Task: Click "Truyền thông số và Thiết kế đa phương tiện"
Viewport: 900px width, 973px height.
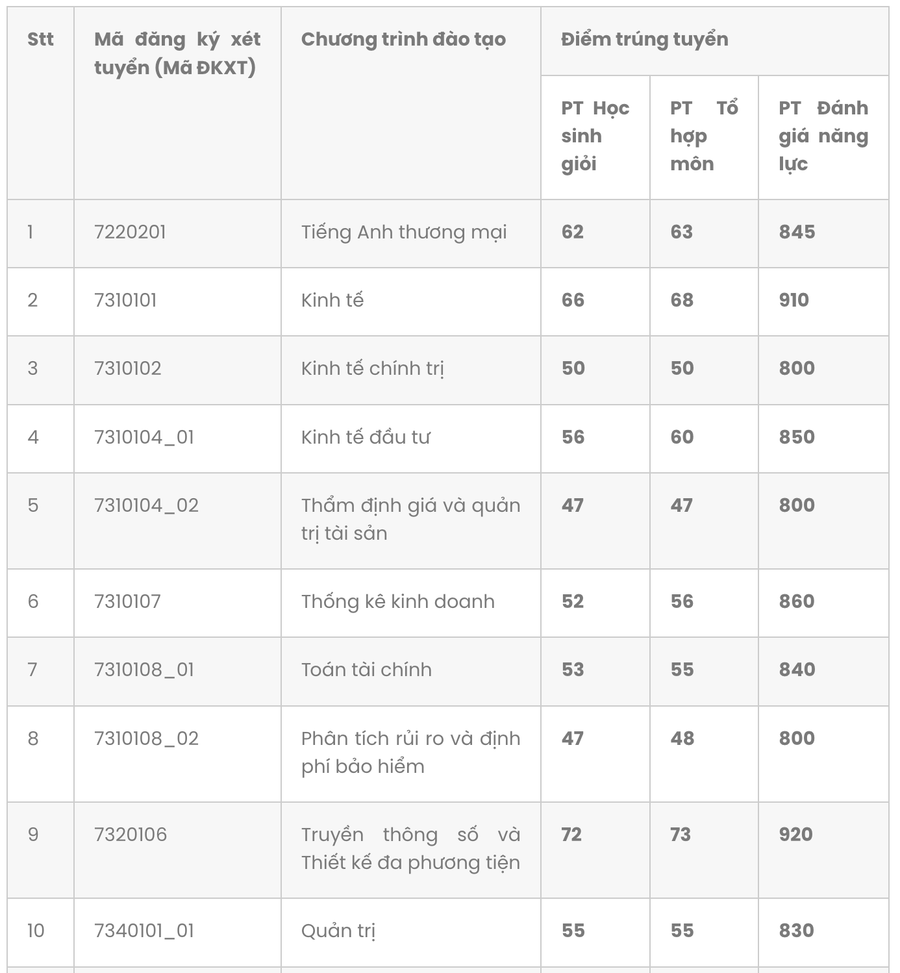Action: (x=410, y=848)
